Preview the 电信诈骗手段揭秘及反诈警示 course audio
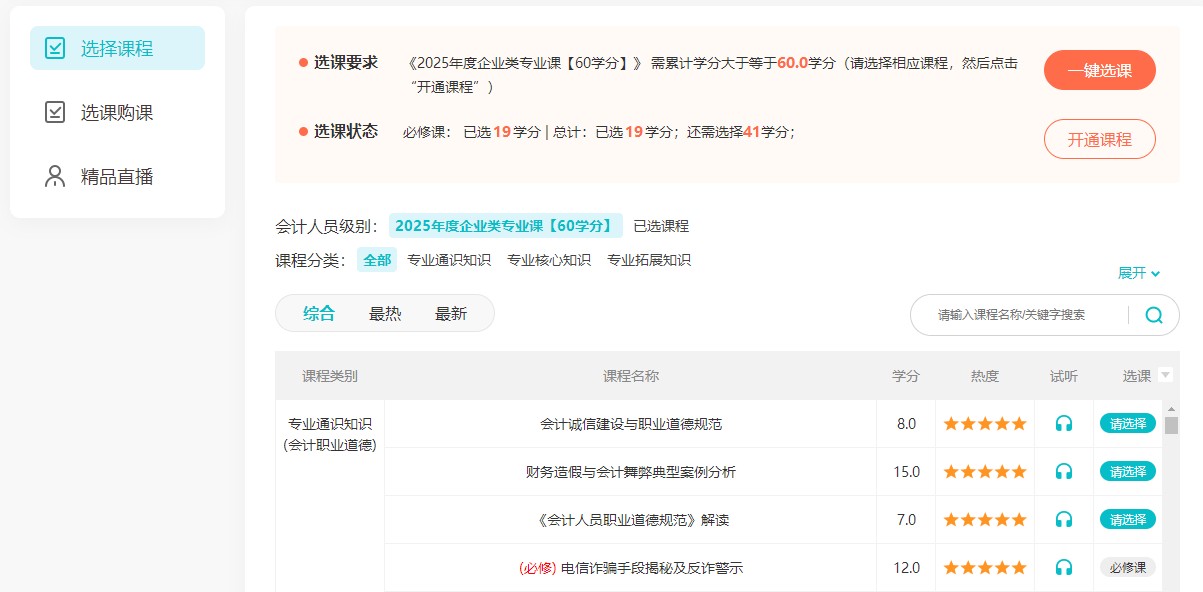Viewport: 1203px width, 592px height. pos(1063,567)
